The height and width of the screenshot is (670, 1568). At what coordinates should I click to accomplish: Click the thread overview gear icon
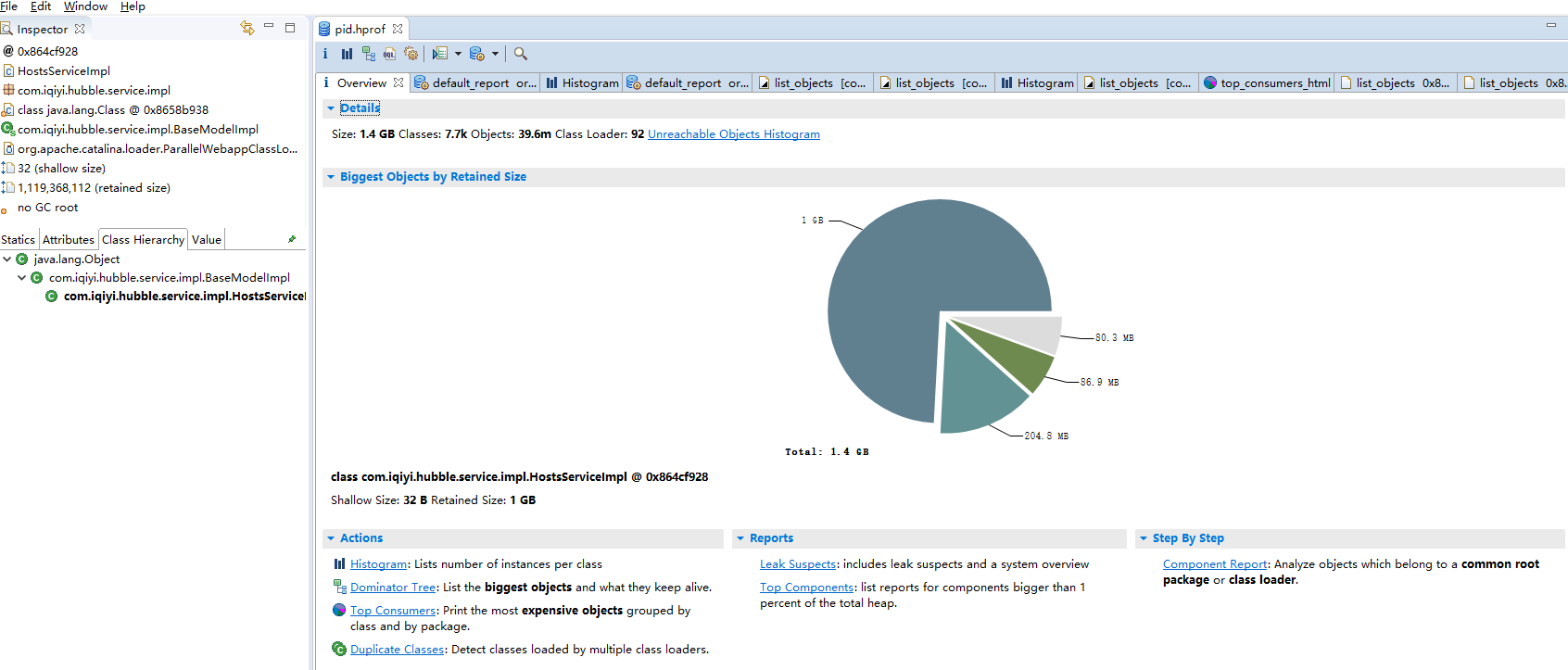coord(411,54)
